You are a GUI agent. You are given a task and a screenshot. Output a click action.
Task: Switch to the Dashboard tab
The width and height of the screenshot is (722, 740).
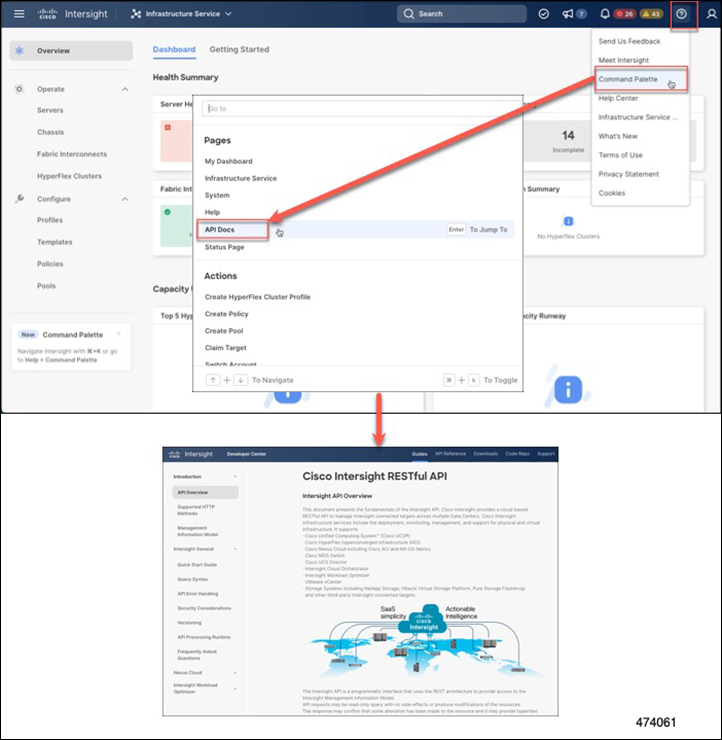click(x=174, y=50)
